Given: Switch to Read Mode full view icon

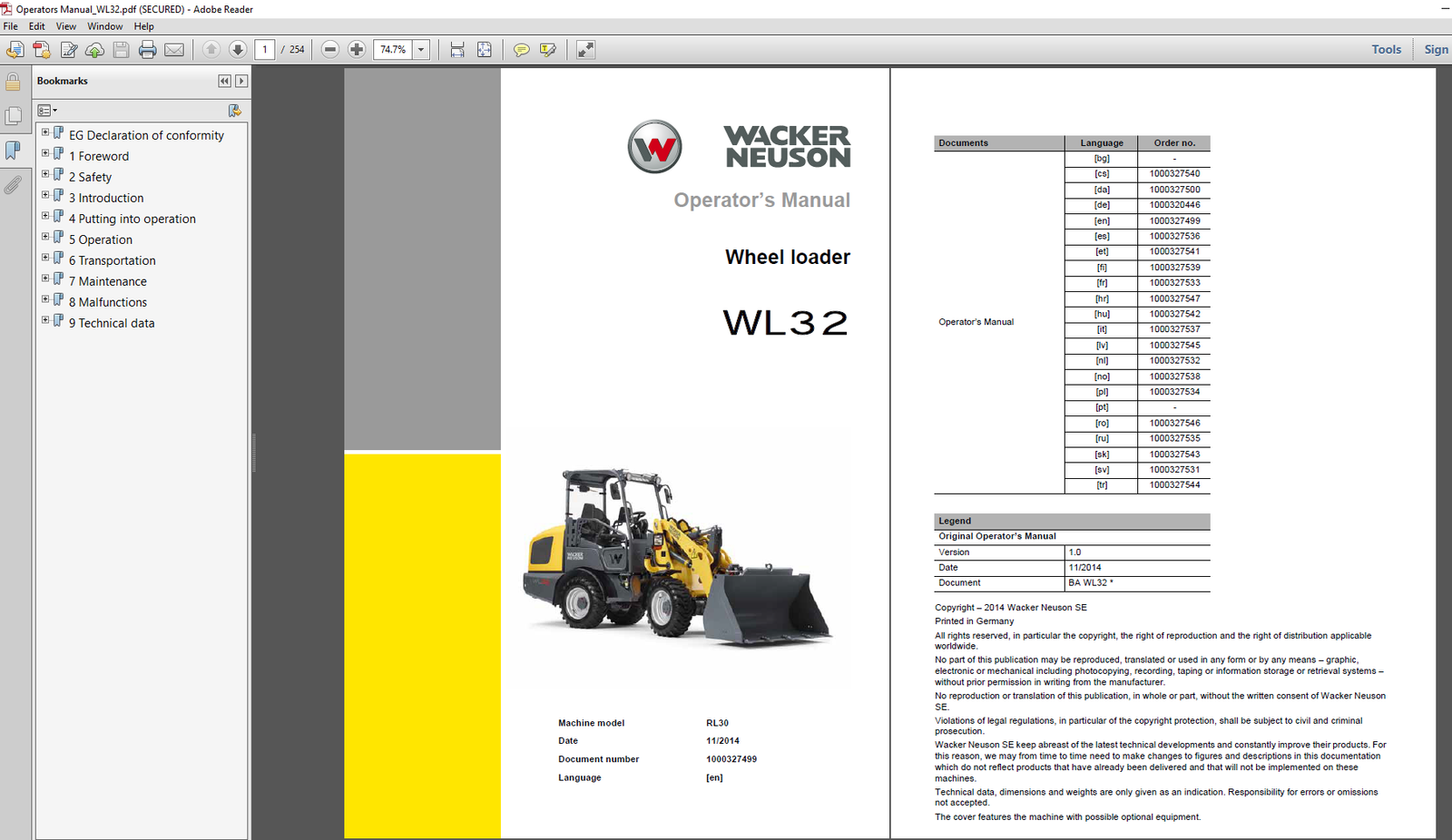Looking at the screenshot, I should coord(585,50).
